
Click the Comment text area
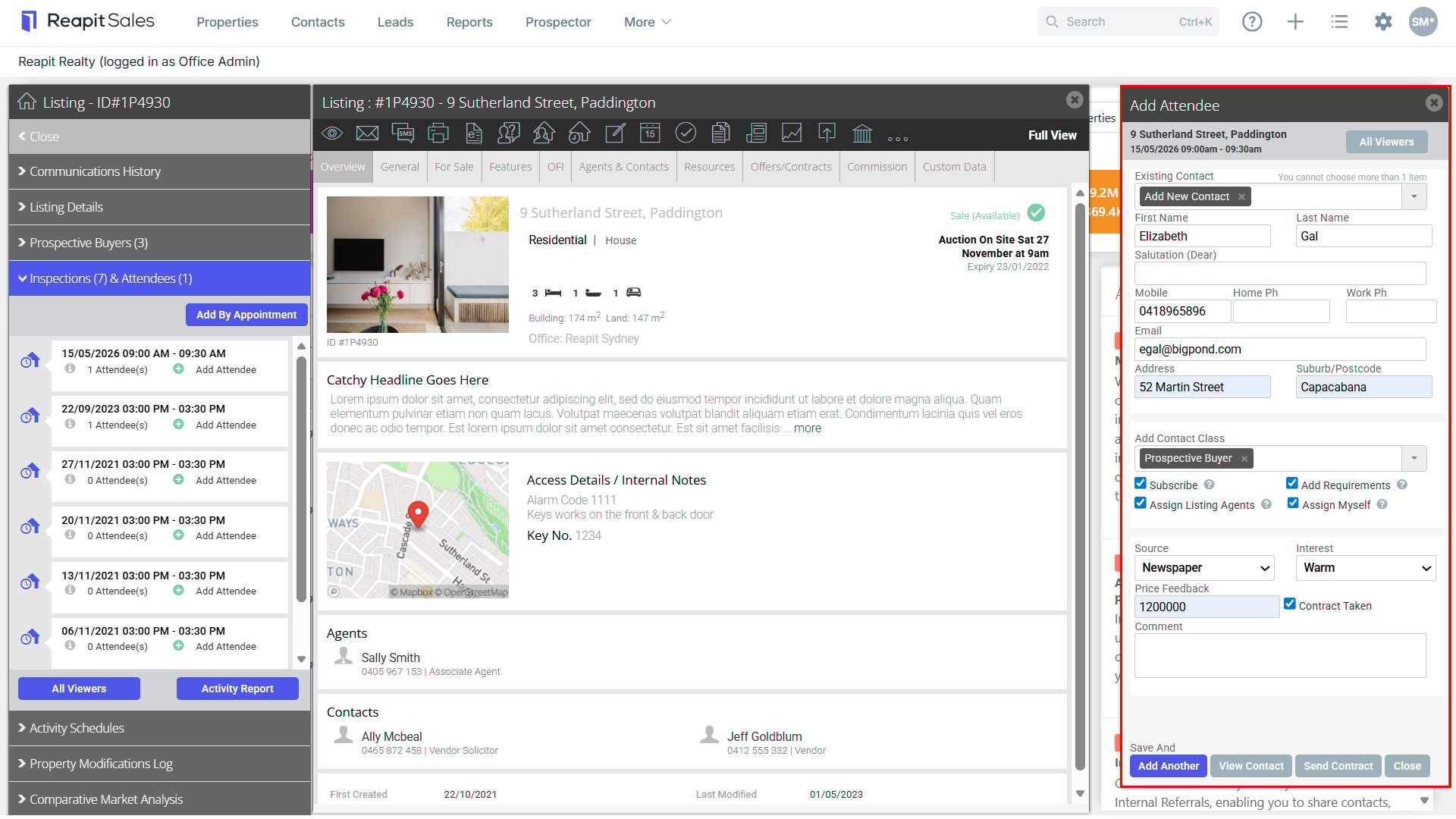1280,655
